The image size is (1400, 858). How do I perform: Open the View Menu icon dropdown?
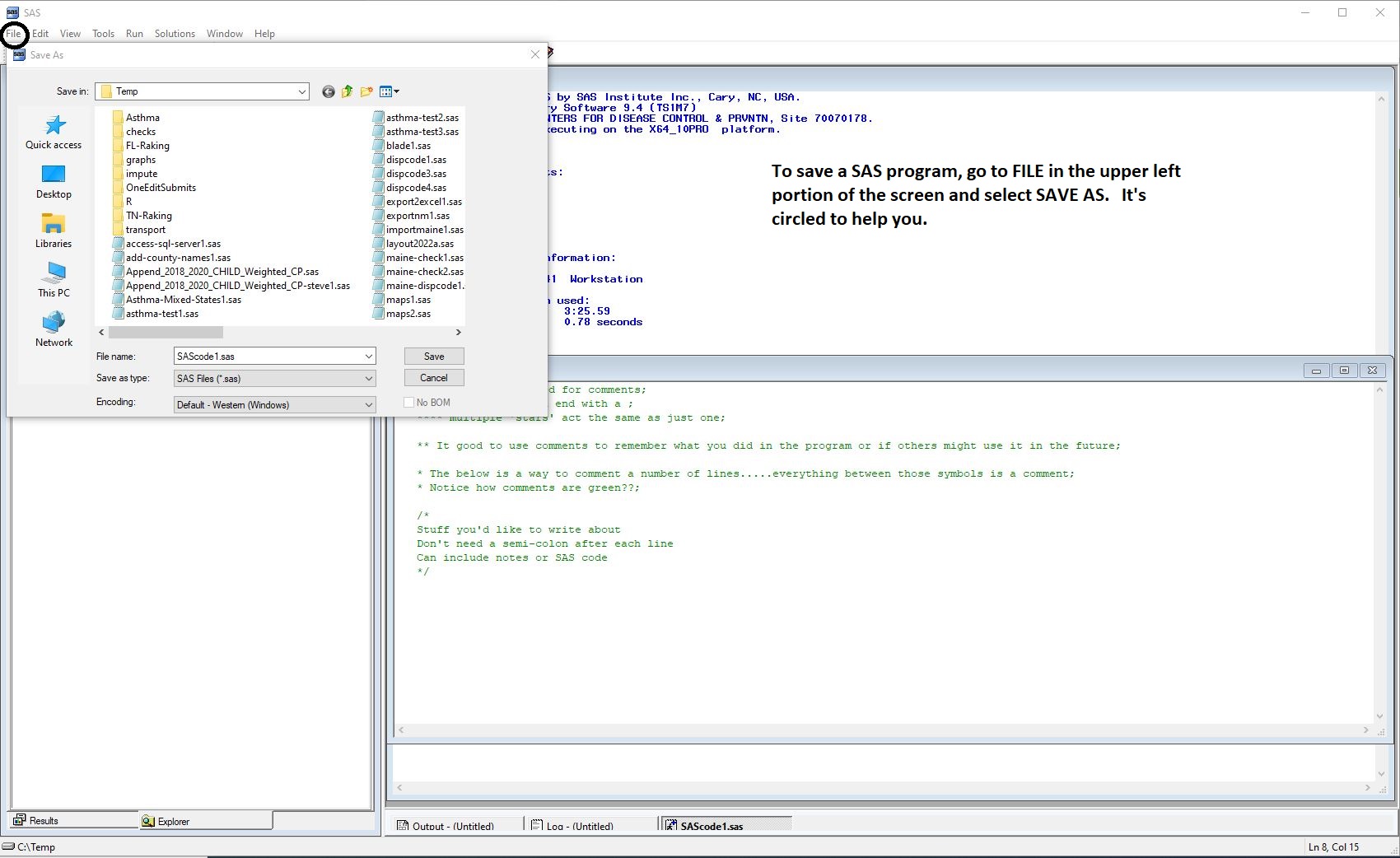tap(390, 91)
